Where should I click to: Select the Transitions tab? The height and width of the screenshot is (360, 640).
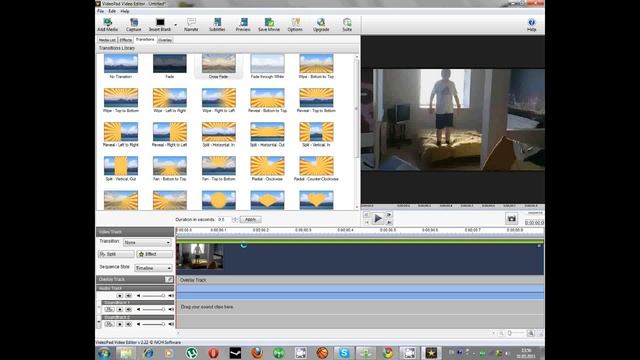pyautogui.click(x=145, y=40)
